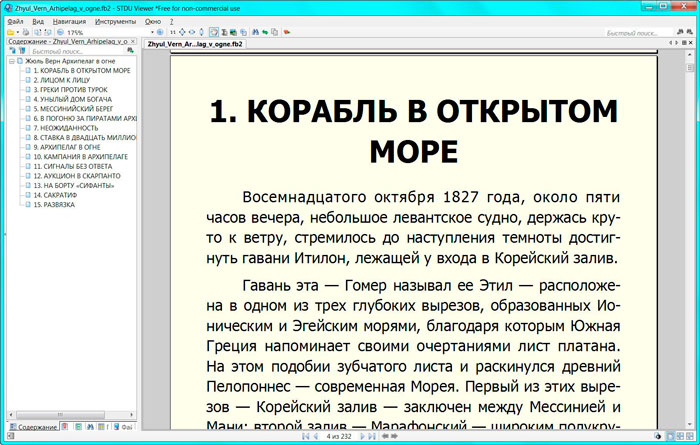Toggle the hand pan tool icon

pos(214,32)
